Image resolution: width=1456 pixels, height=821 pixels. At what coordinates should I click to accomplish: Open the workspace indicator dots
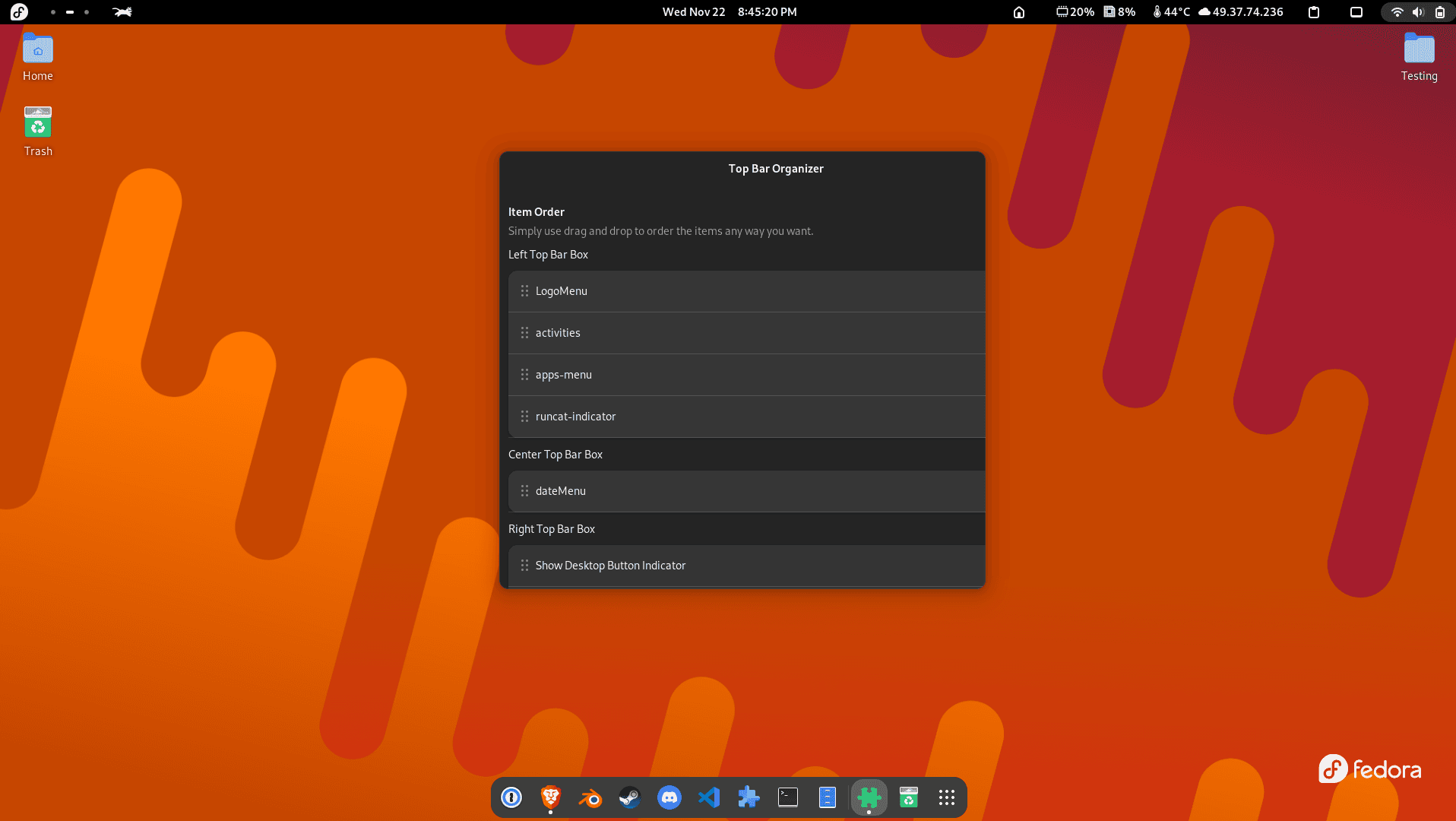(x=70, y=12)
